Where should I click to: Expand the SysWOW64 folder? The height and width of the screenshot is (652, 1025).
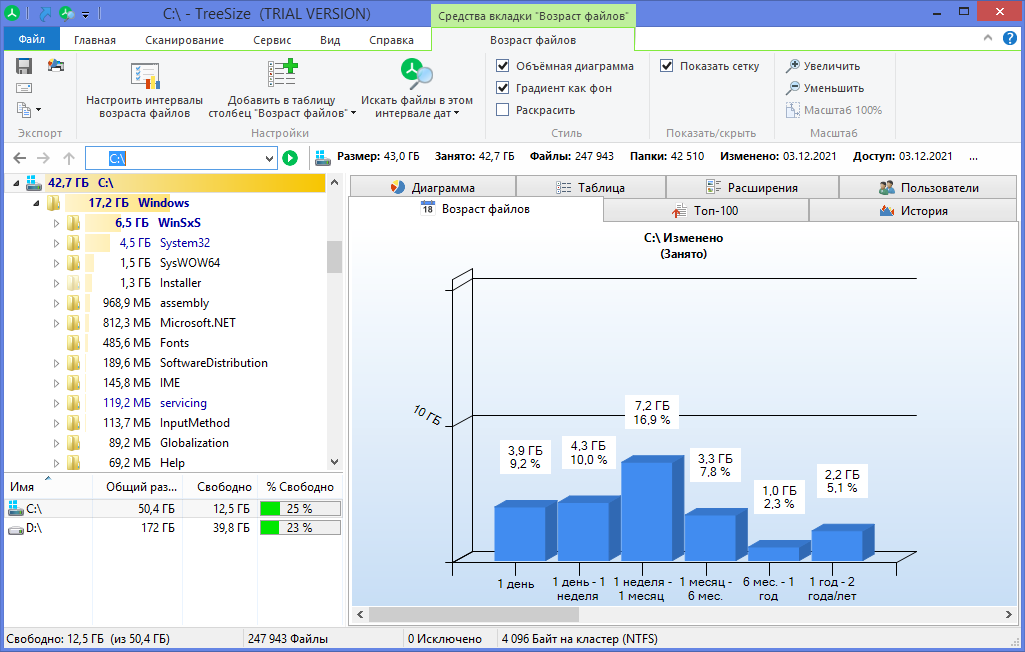[56, 263]
